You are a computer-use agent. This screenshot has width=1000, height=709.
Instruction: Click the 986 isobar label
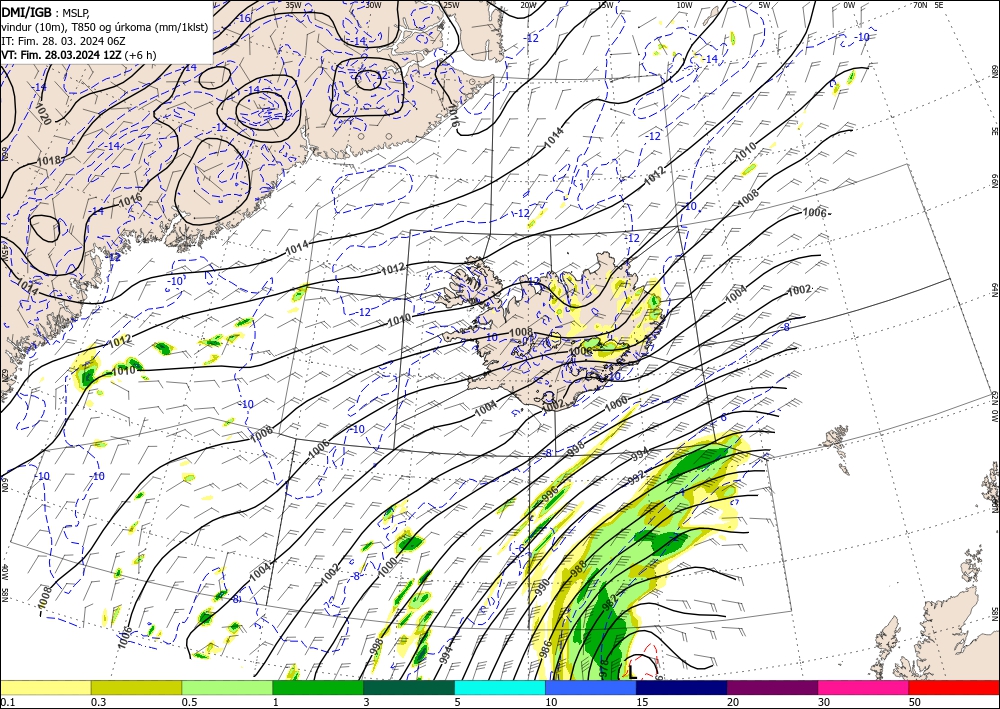click(545, 649)
